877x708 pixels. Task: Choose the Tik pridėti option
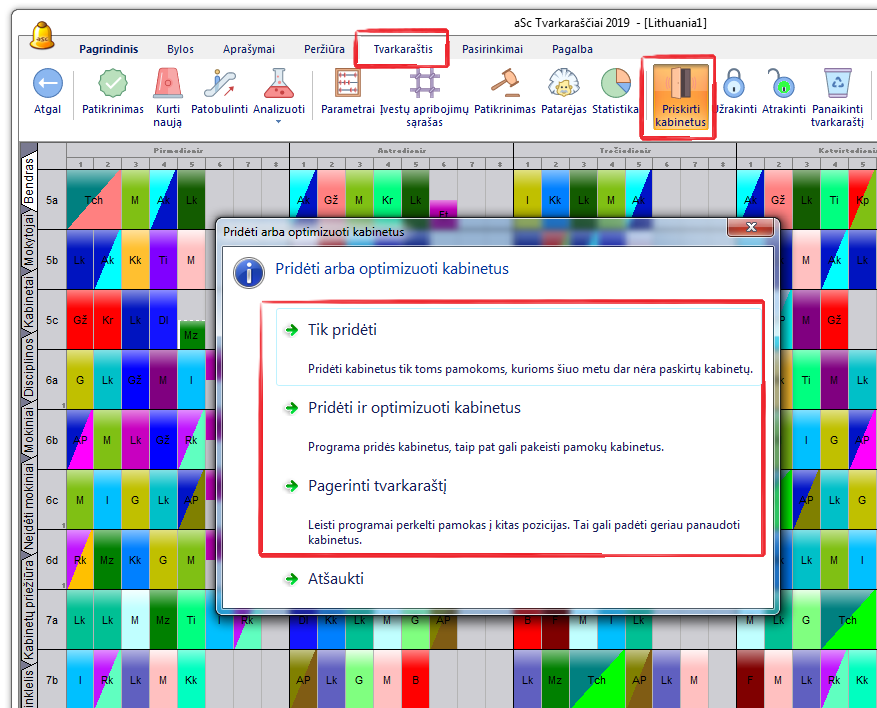click(x=342, y=330)
